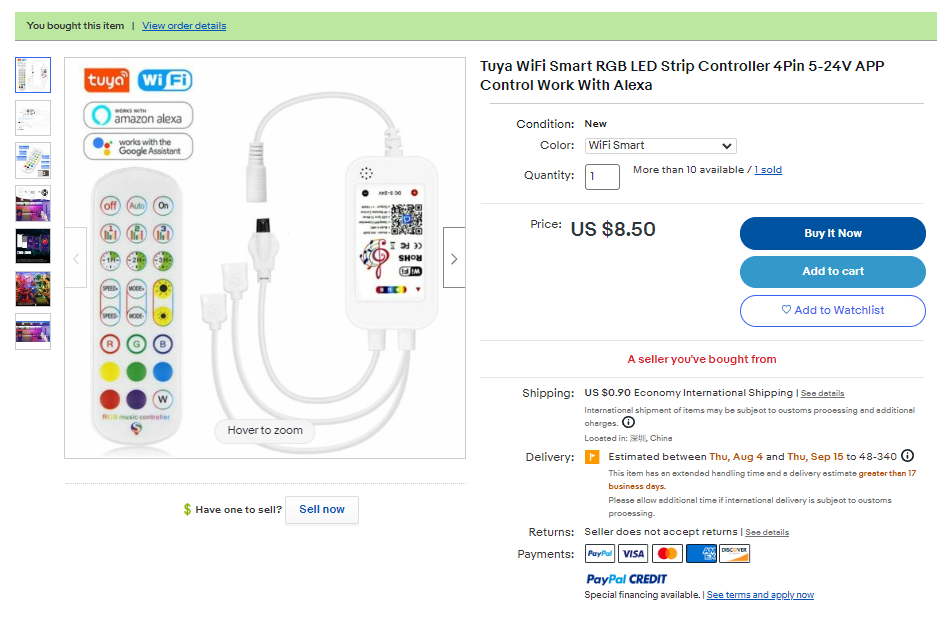Click the shipping charges info icon
937x621 pixels.
tap(628, 422)
